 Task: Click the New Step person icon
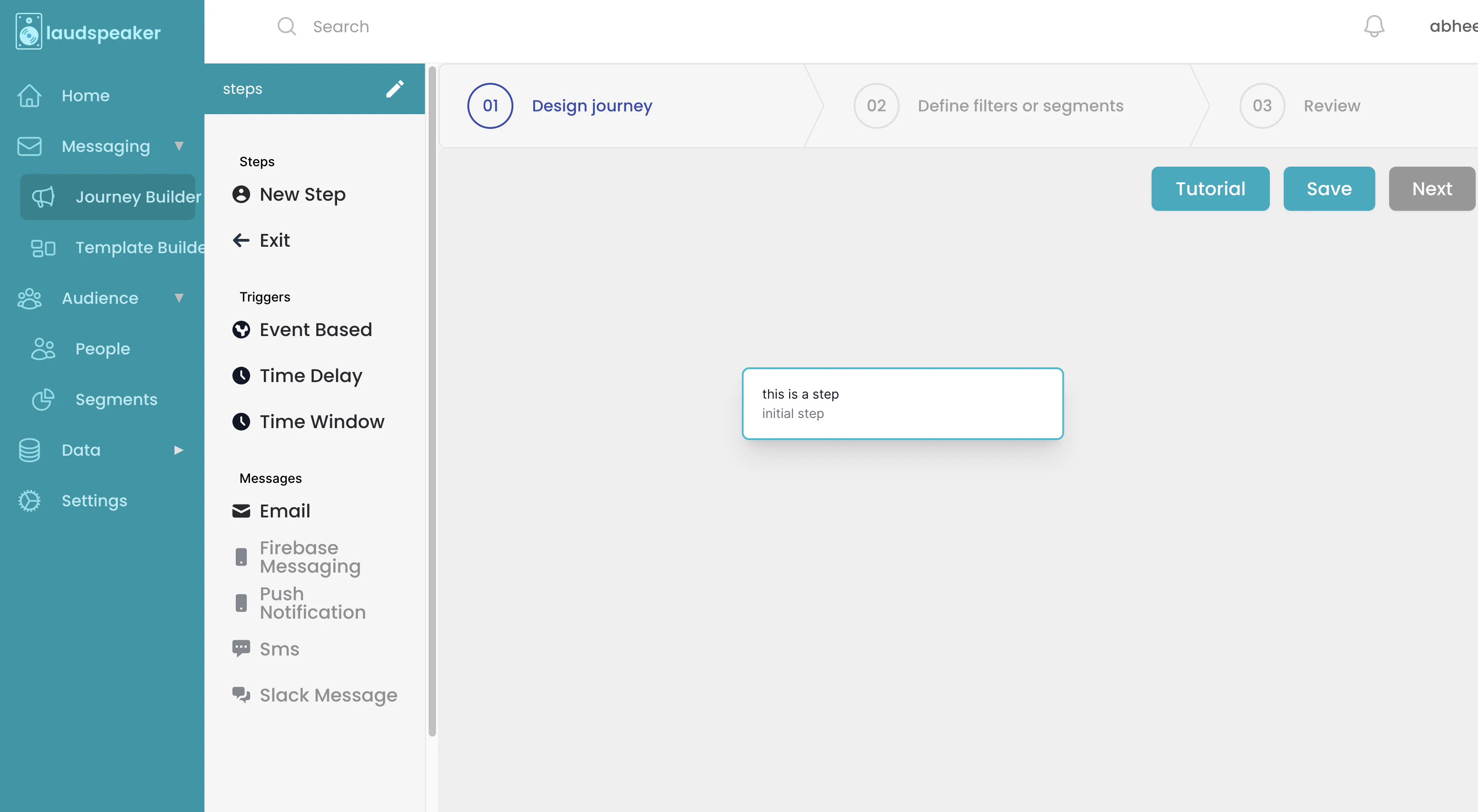(241, 194)
